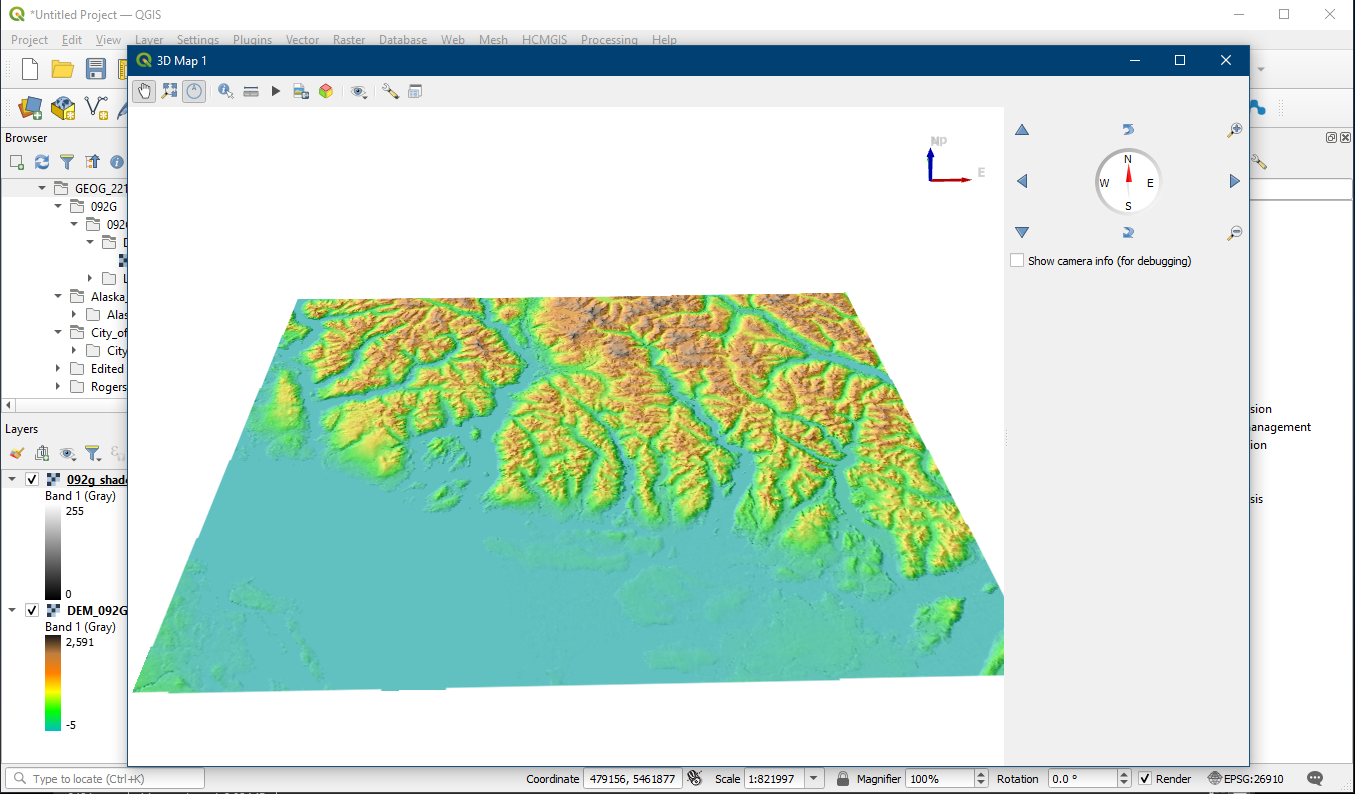Open 3D map configuration wrench icon

click(390, 91)
